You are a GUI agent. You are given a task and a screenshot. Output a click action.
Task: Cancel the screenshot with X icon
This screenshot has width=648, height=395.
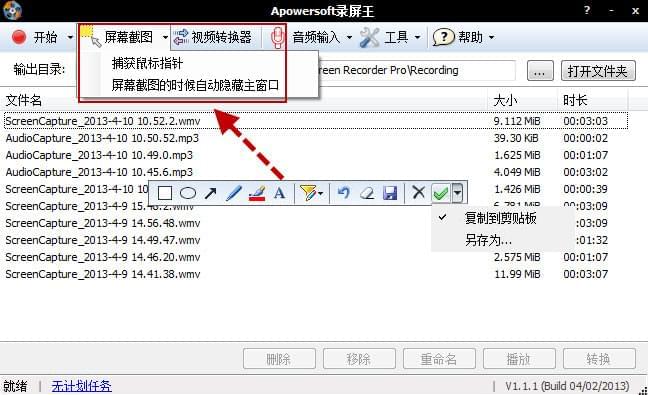(x=418, y=192)
